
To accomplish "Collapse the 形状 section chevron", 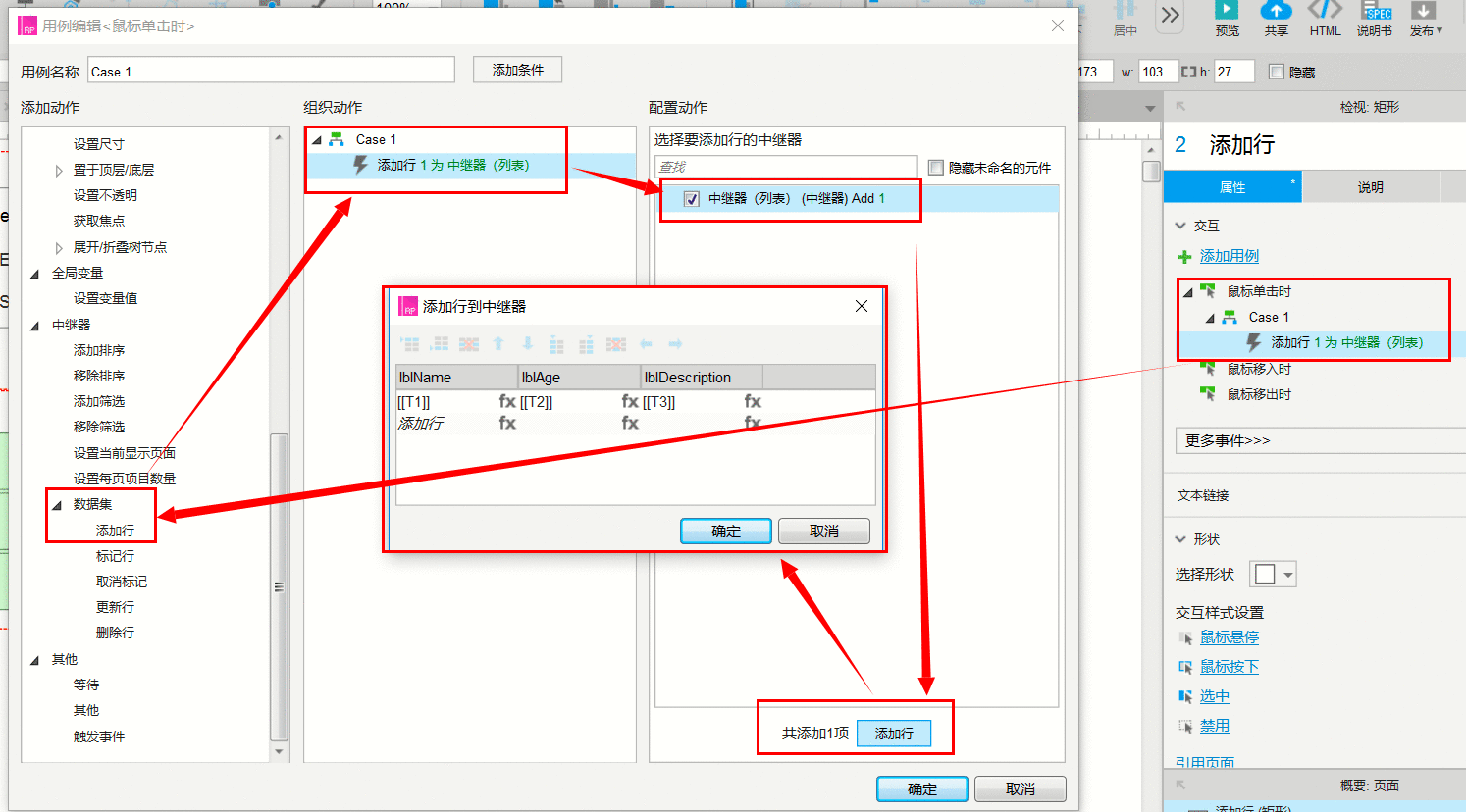I will tap(1180, 539).
